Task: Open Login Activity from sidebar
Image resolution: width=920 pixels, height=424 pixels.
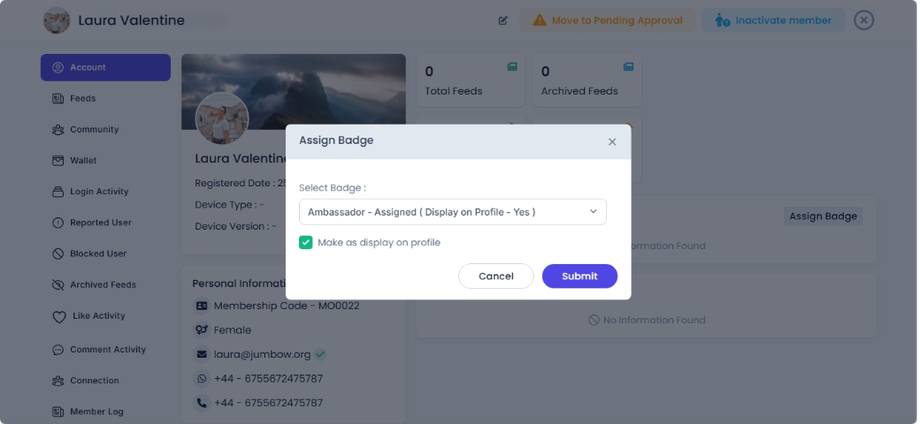Action: click(x=98, y=192)
